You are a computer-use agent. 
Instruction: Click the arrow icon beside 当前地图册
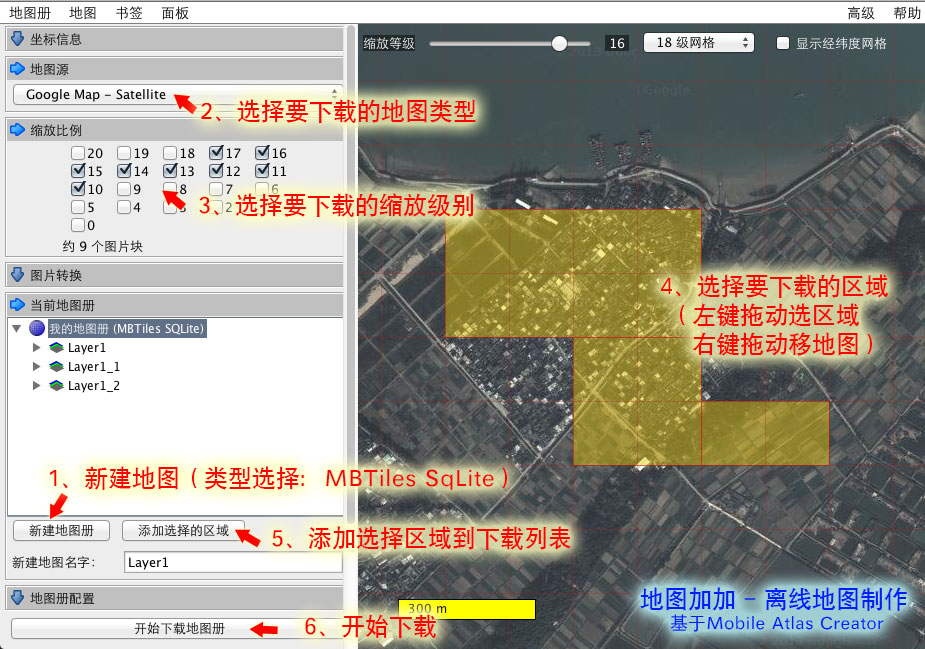[x=18, y=305]
